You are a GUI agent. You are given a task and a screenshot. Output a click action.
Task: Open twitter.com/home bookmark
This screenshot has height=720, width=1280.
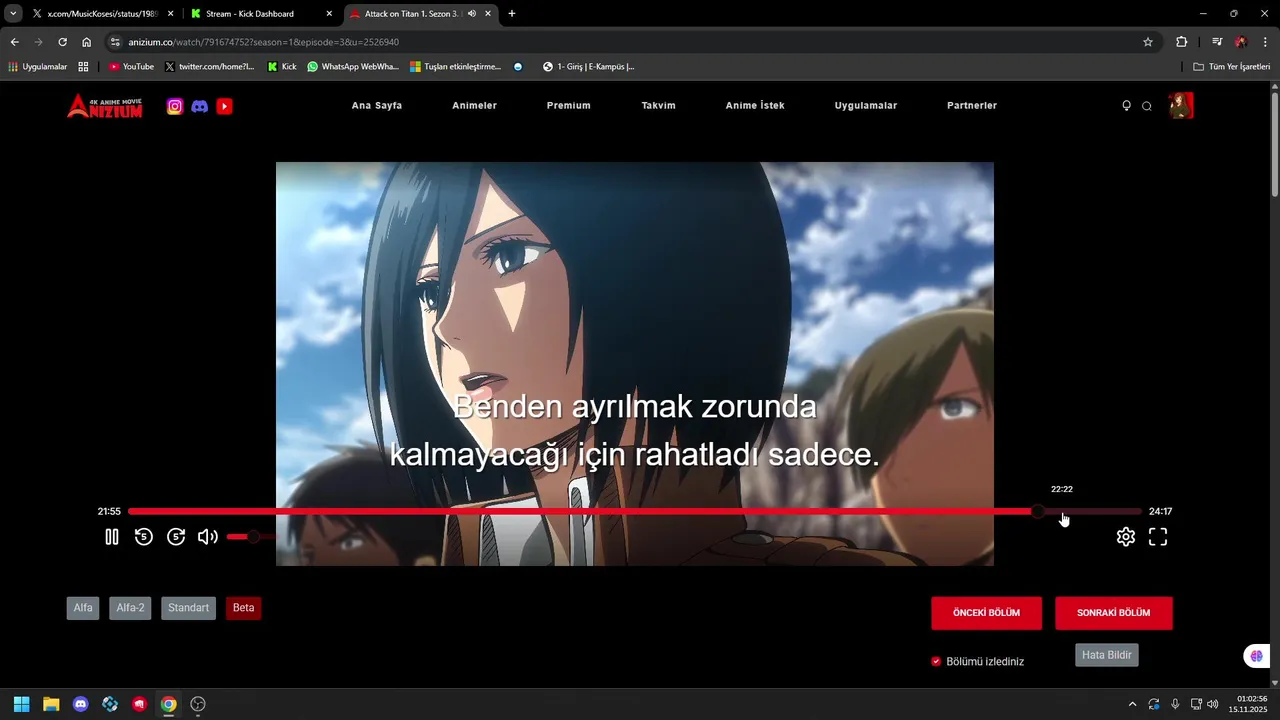click(x=209, y=67)
